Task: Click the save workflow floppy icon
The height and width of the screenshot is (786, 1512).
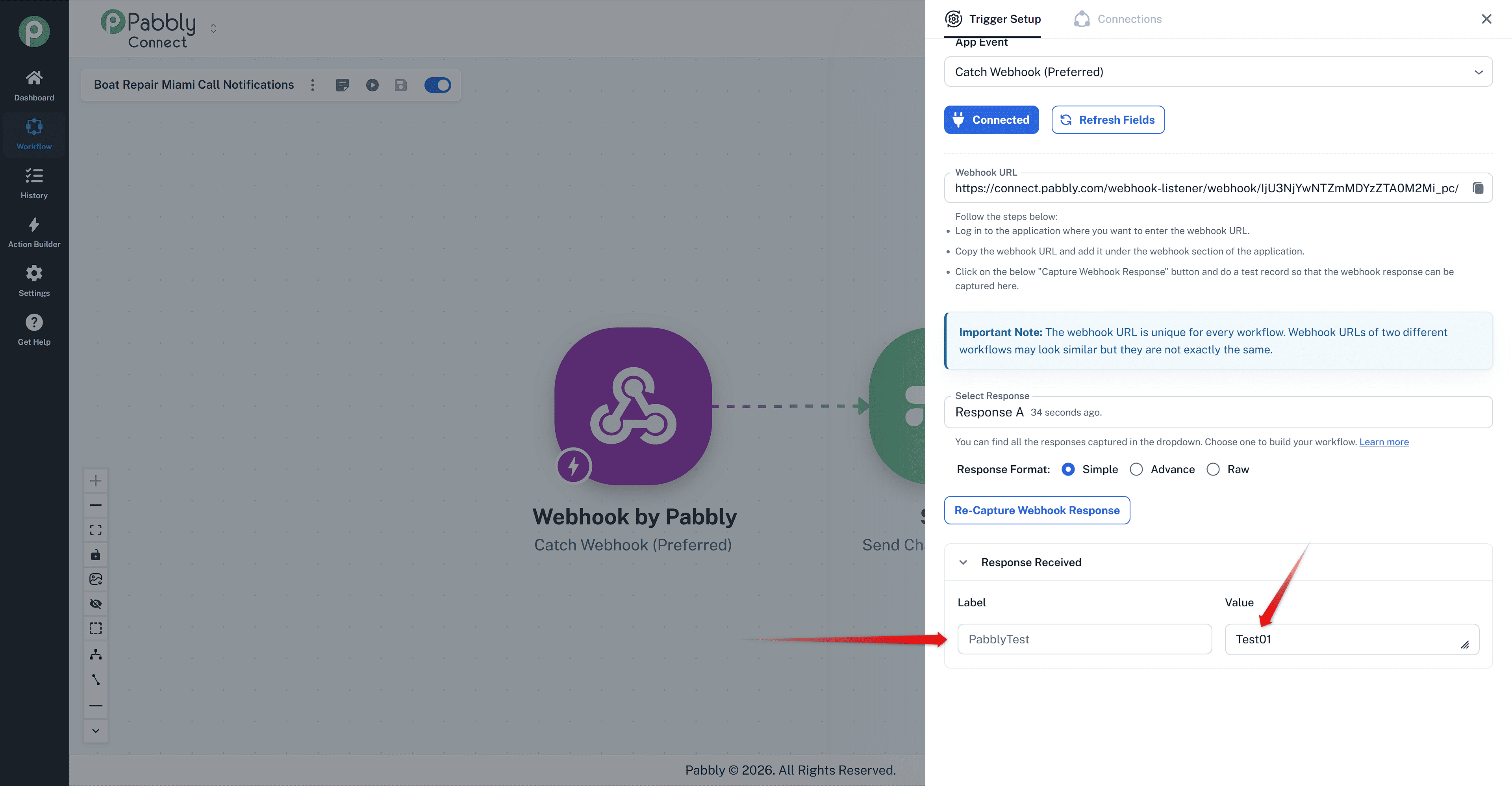Action: coord(401,85)
